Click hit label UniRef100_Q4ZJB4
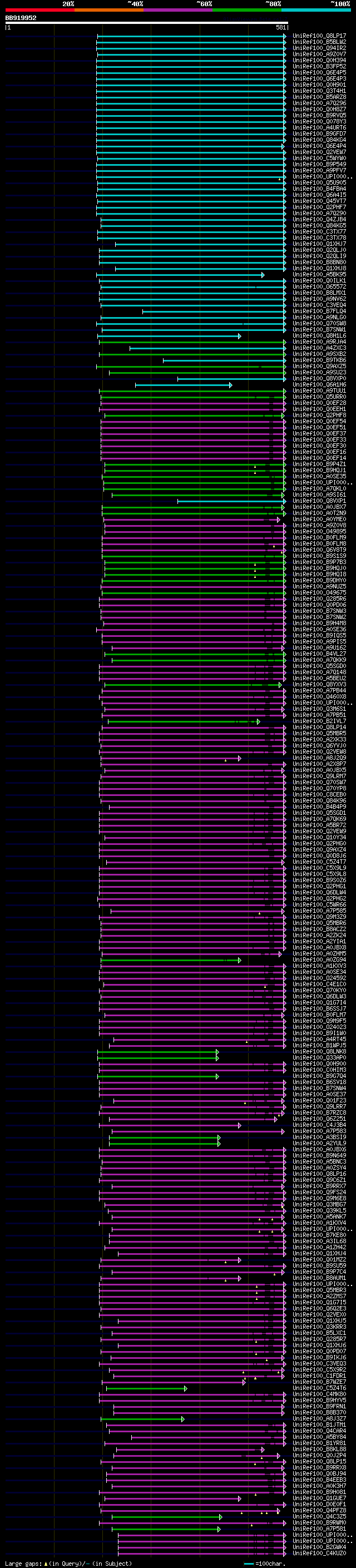 319,219
